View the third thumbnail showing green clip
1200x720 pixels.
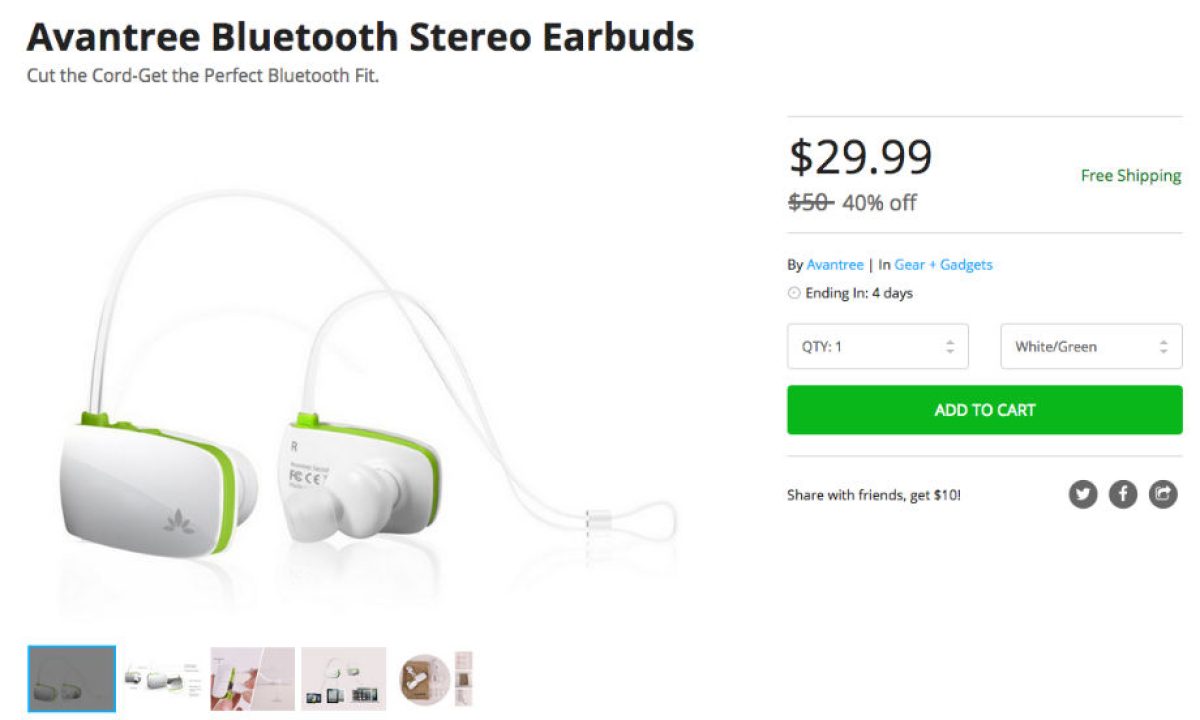pos(253,679)
